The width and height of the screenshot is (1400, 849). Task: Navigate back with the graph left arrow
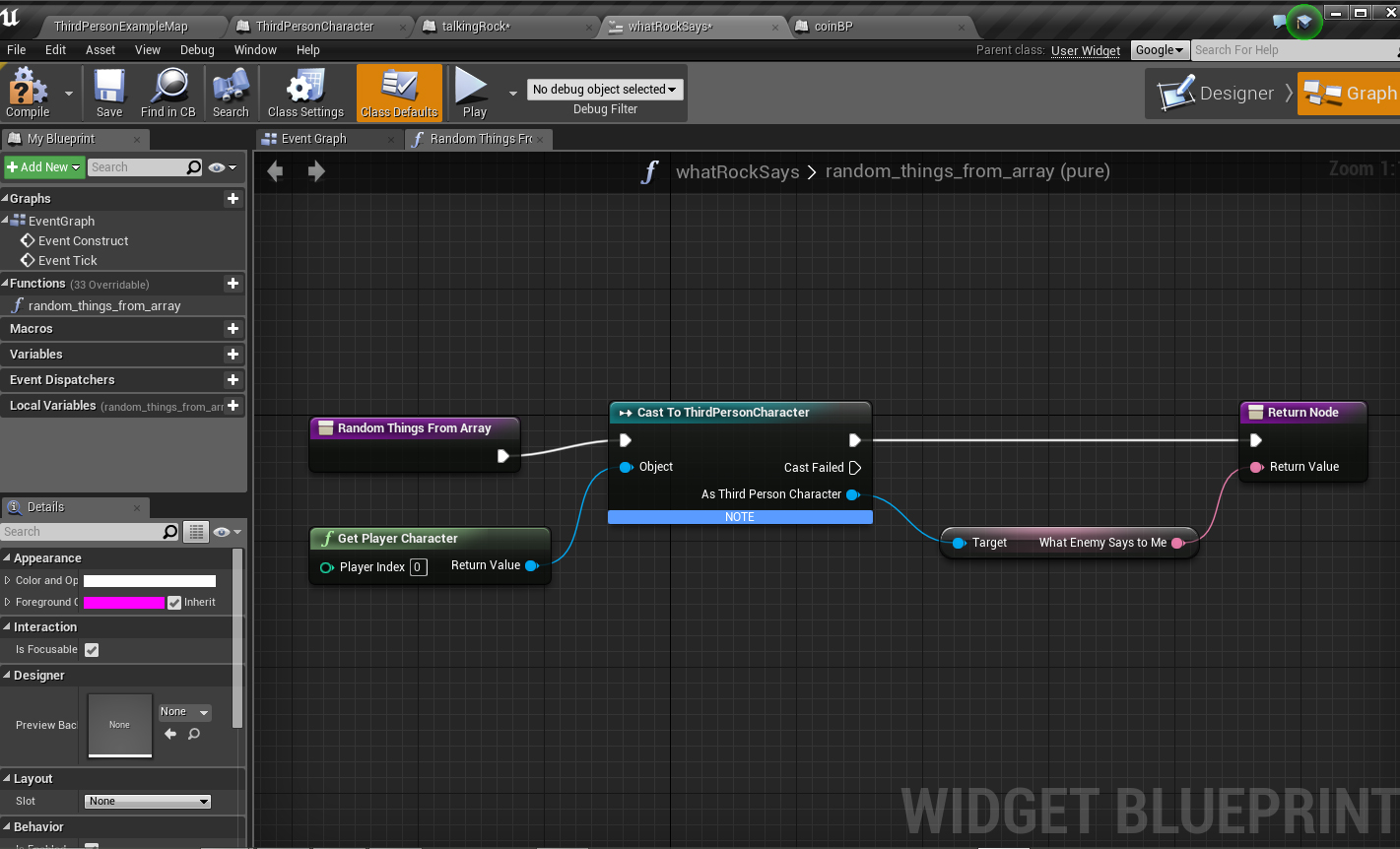coord(275,171)
